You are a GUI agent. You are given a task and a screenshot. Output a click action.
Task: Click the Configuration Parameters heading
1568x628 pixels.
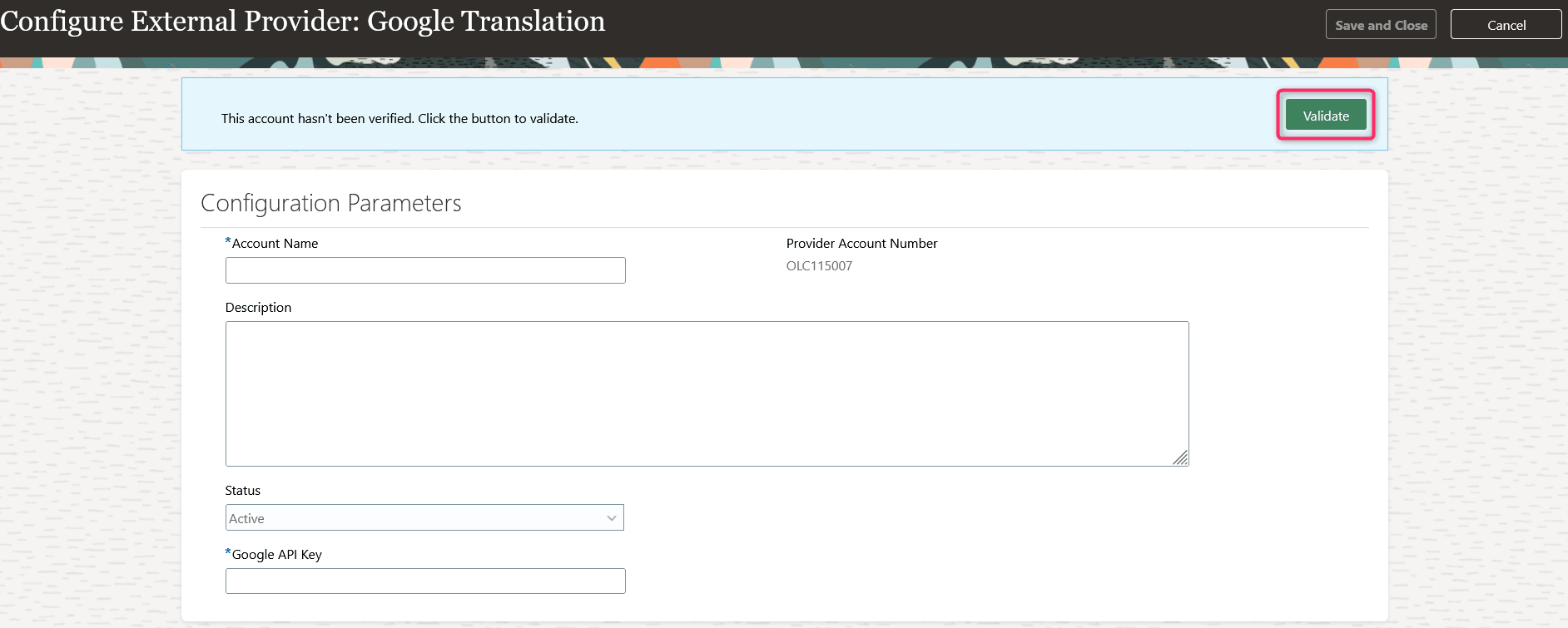[x=331, y=203]
